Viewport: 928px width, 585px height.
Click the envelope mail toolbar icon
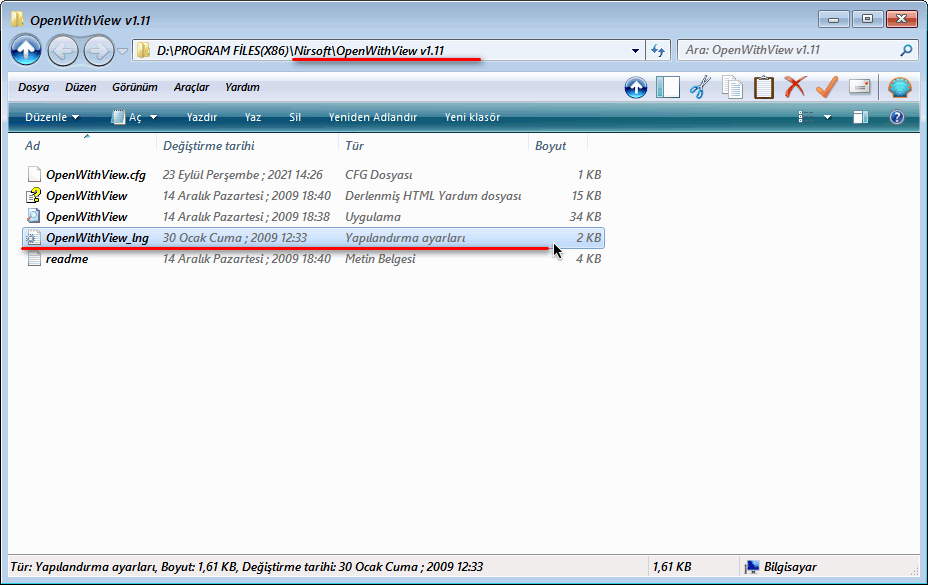pyautogui.click(x=859, y=87)
